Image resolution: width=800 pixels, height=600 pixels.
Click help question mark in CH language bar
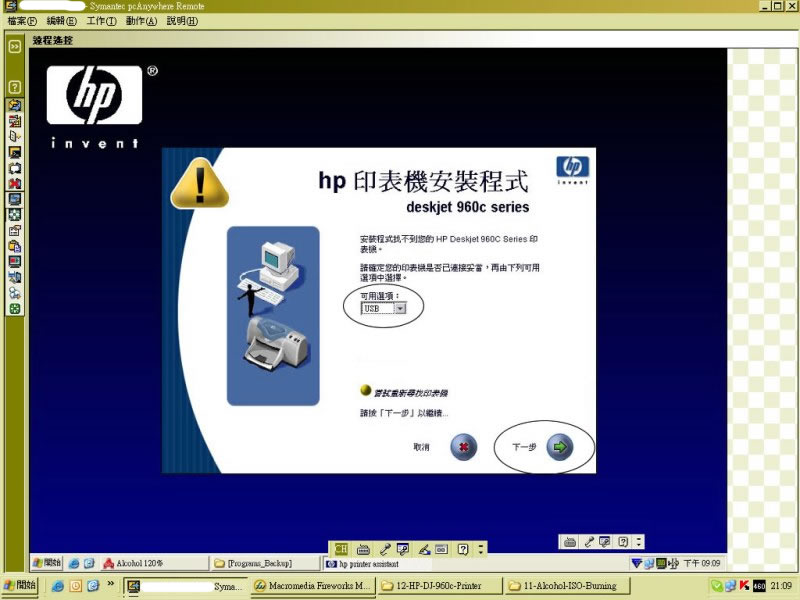tap(463, 549)
